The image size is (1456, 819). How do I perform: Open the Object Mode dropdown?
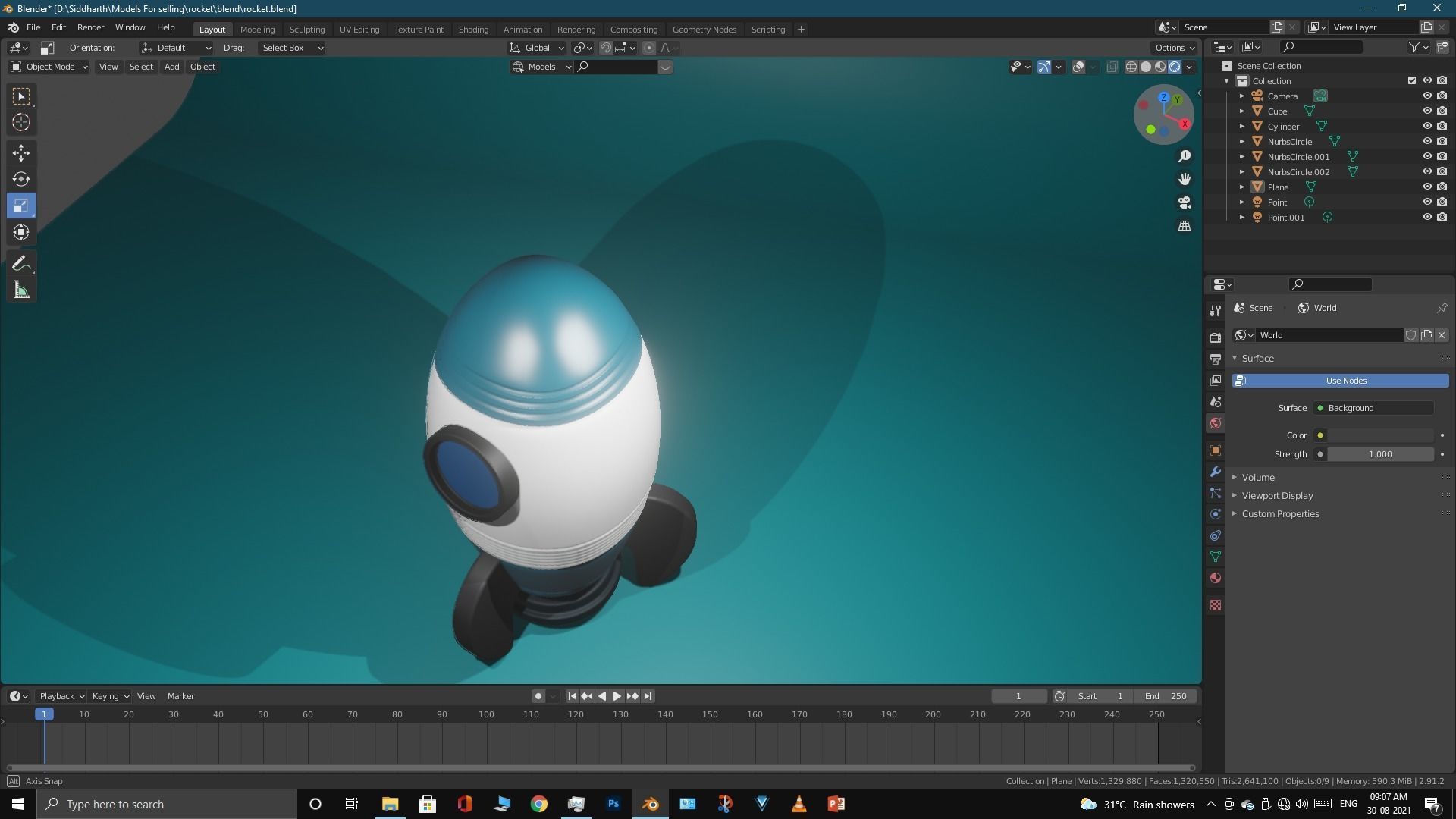click(x=49, y=67)
